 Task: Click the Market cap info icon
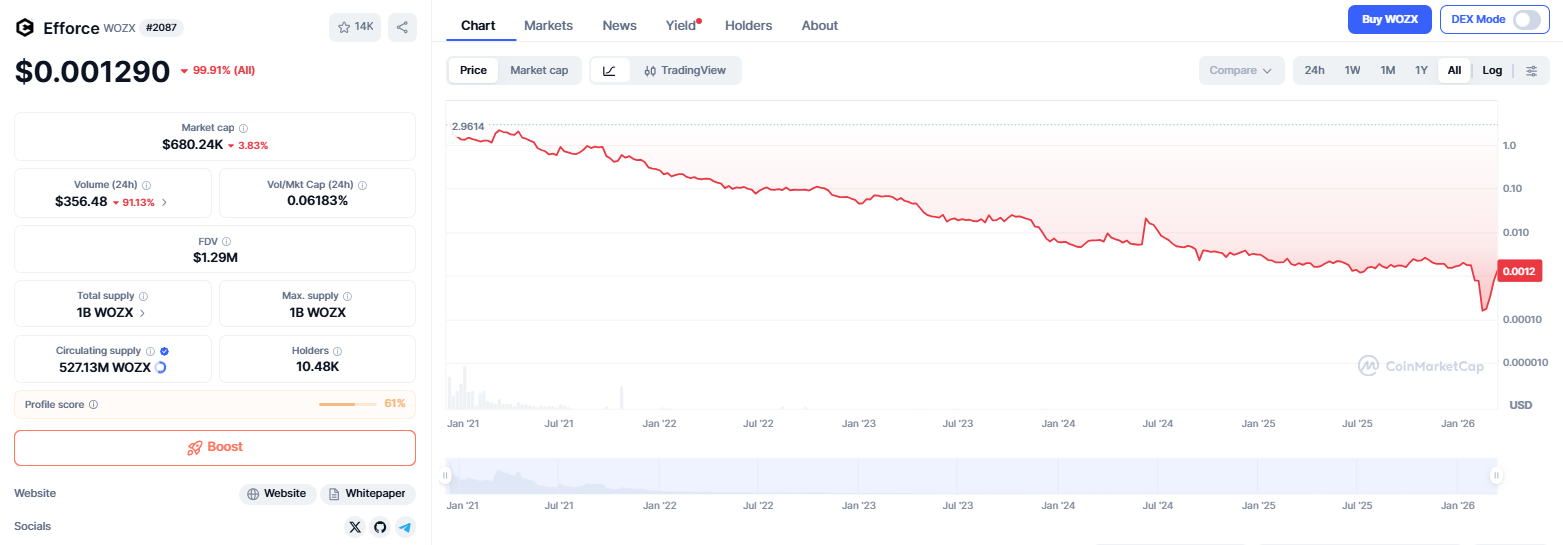244,128
